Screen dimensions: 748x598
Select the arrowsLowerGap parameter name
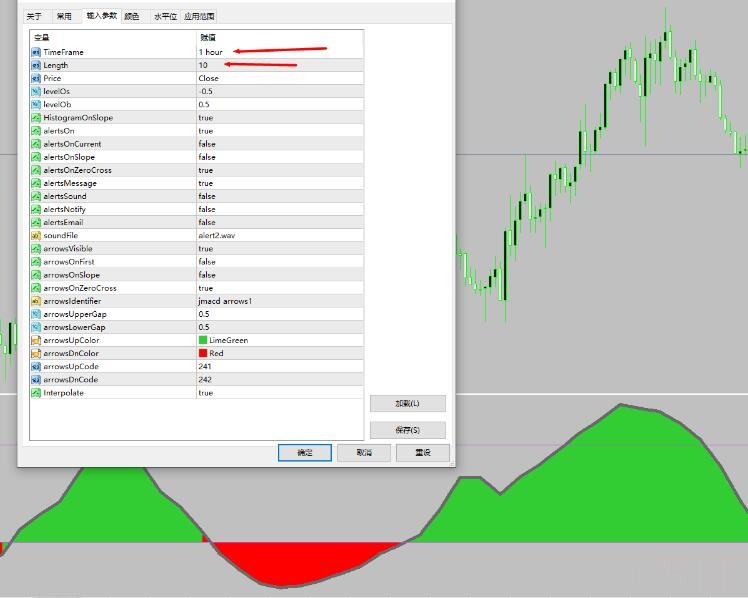pos(74,327)
